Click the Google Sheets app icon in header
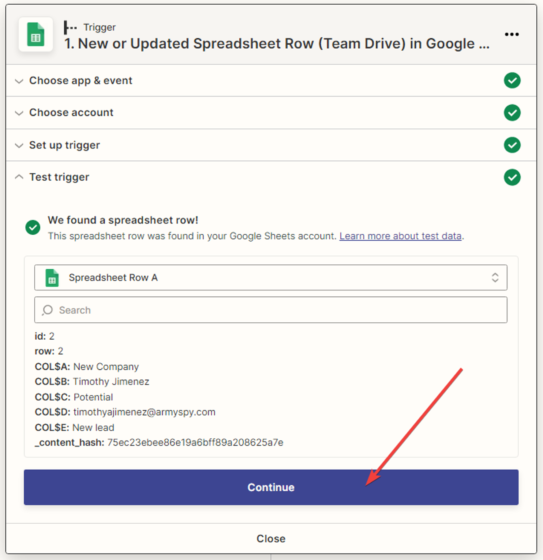 (x=35, y=35)
